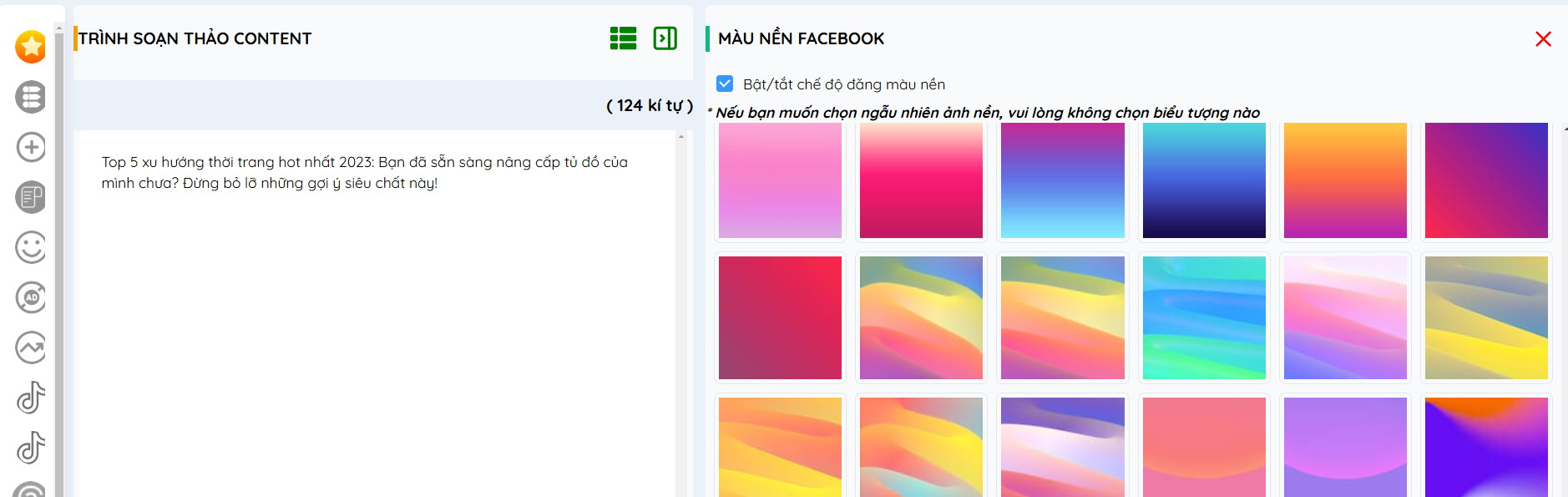Open the green list view icon
The height and width of the screenshot is (497, 1568).
[x=623, y=38]
